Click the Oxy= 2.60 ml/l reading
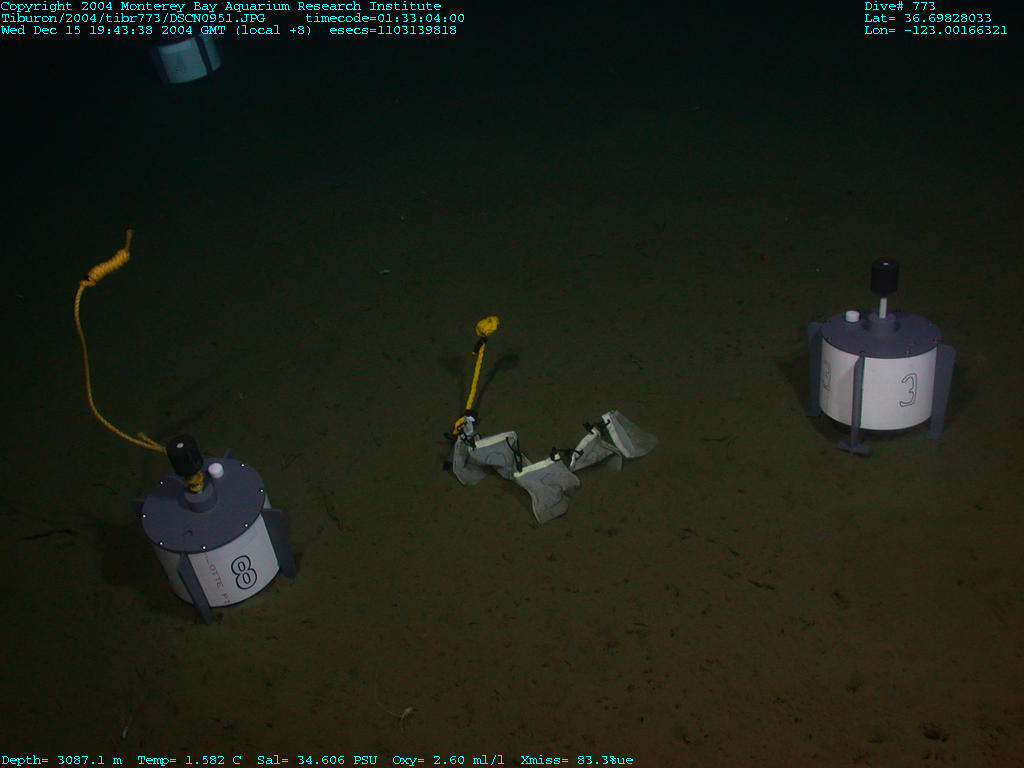 [x=448, y=760]
